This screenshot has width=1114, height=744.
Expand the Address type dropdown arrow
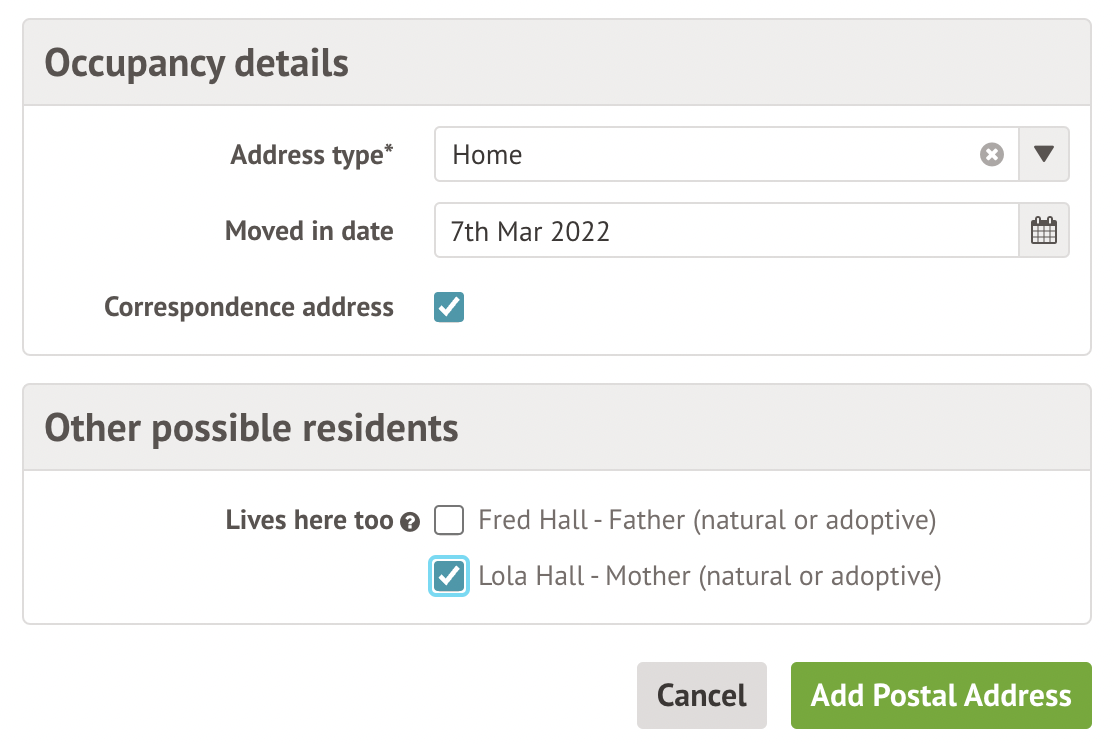(1043, 155)
